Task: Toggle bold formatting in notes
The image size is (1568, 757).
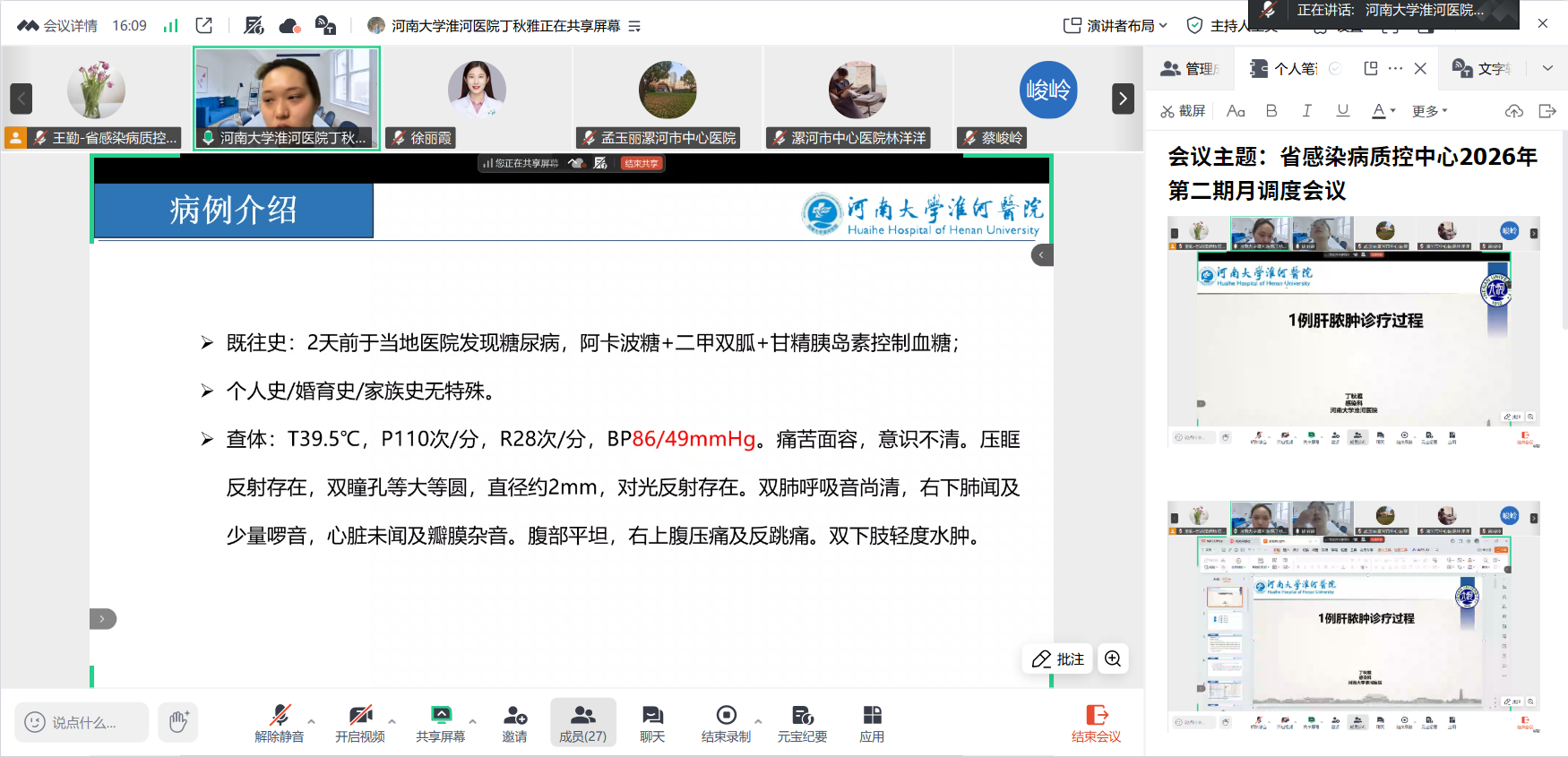Action: (1271, 111)
